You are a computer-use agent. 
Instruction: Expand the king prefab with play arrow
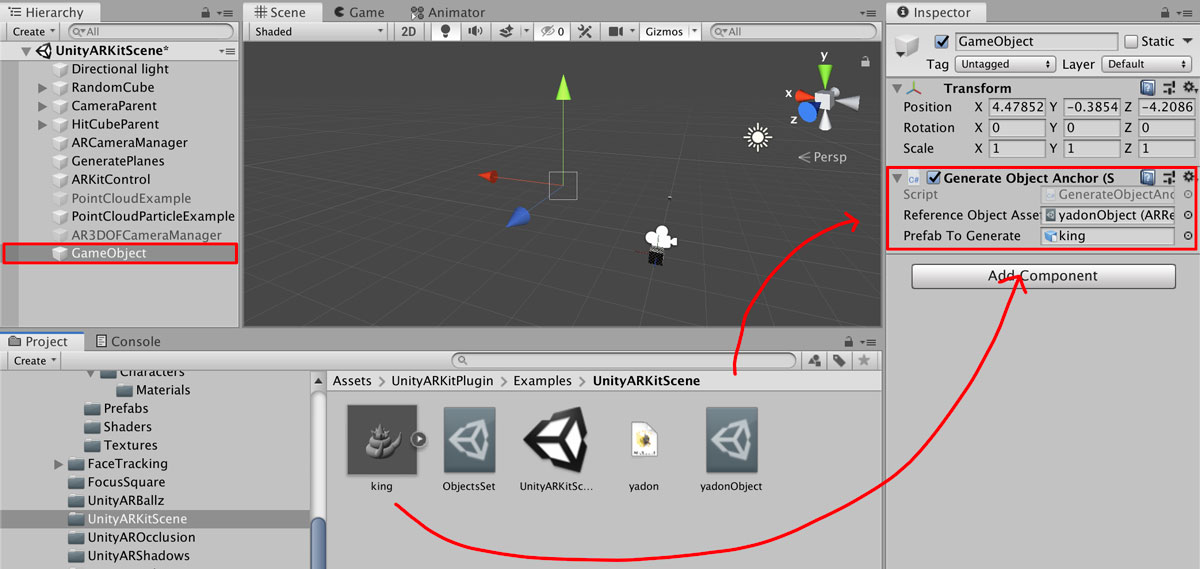click(419, 437)
